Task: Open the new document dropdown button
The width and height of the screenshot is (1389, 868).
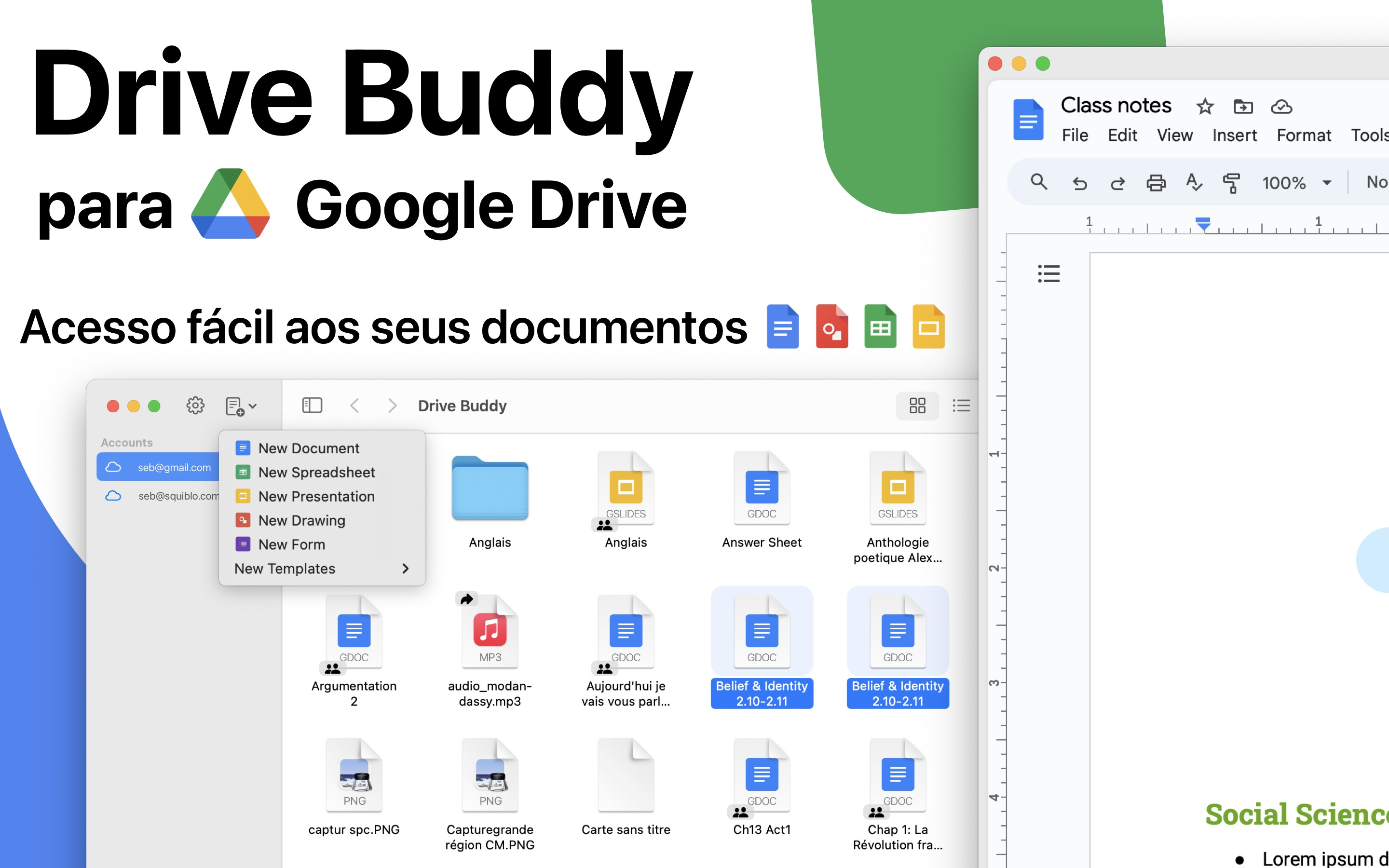Action: (241, 406)
